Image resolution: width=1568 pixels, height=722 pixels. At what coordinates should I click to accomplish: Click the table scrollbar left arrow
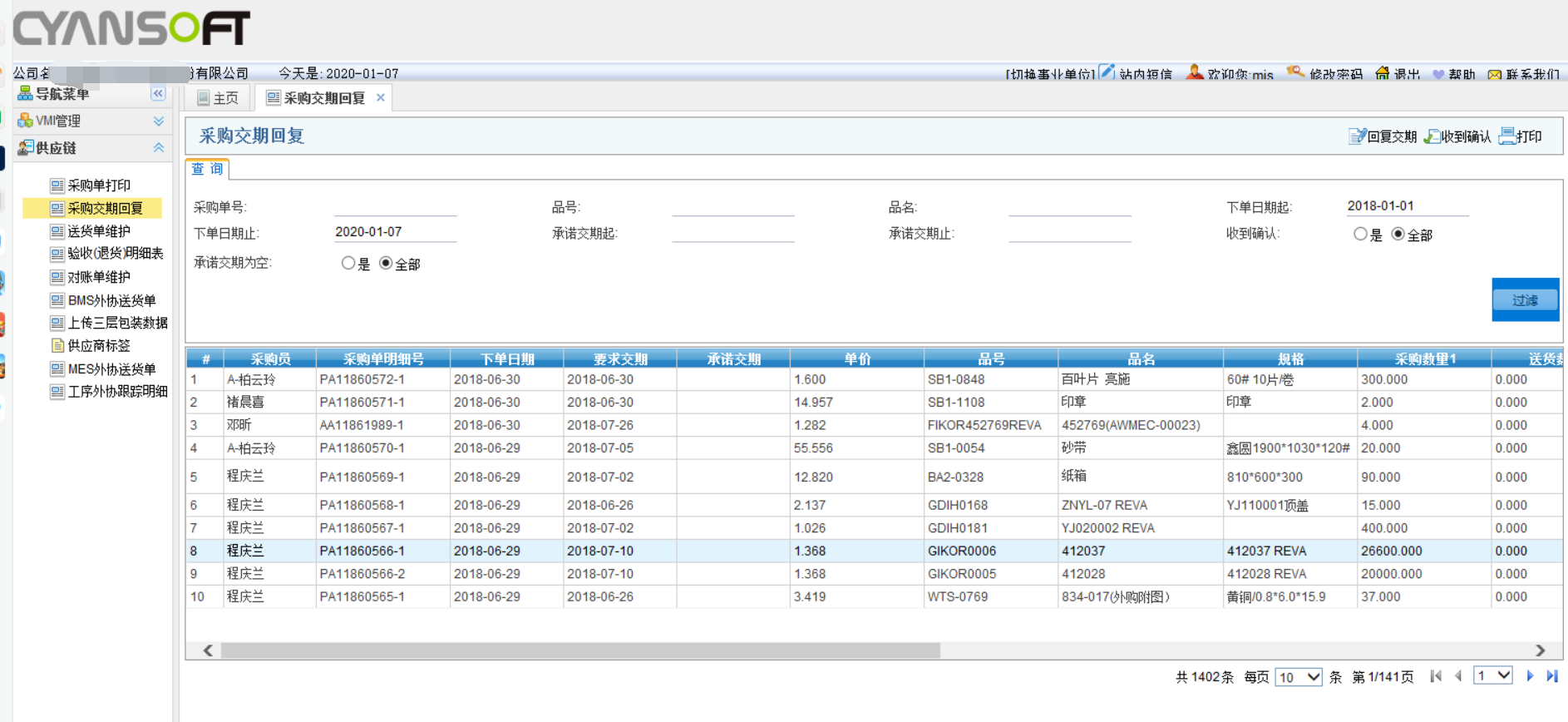[208, 650]
